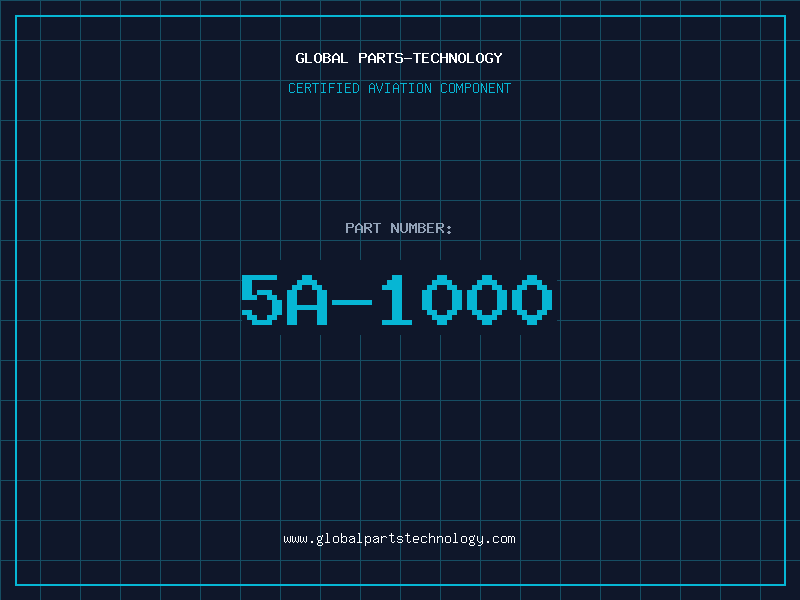Click the word GLOBAL in the header
Image resolution: width=800 pixels, height=600 pixels.
coord(321,58)
